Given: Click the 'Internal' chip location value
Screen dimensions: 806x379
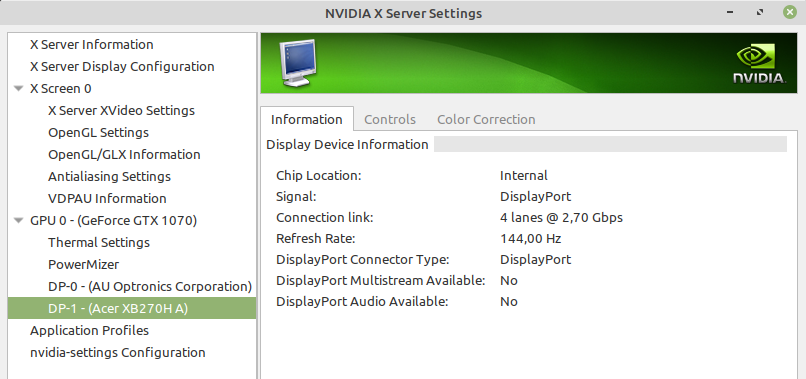Looking at the screenshot, I should click(x=524, y=175).
